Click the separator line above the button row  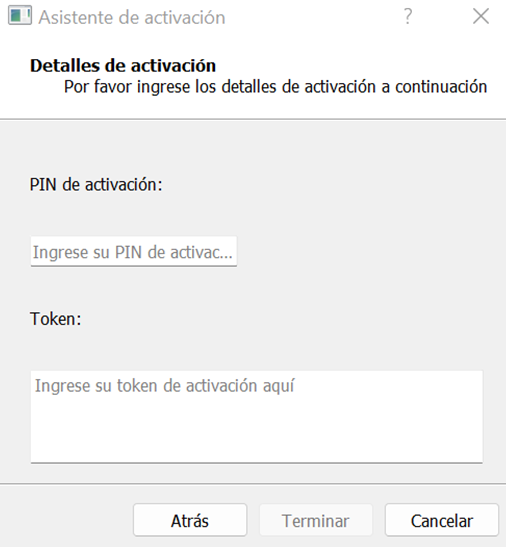click(253, 484)
